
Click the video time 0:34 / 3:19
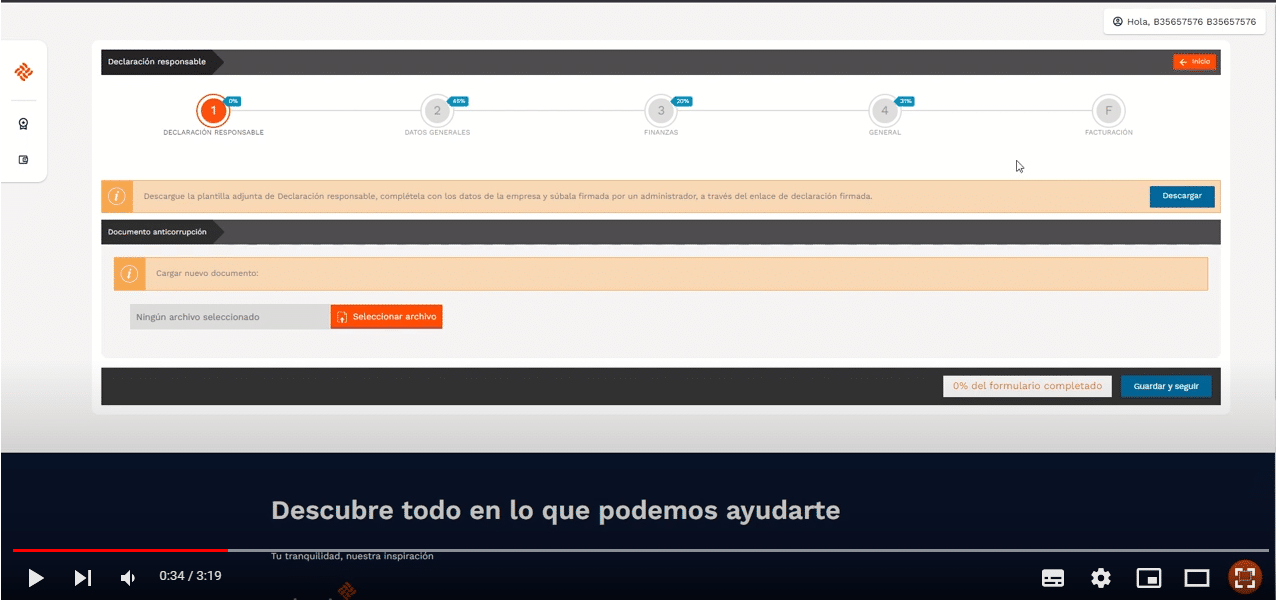[190, 577]
